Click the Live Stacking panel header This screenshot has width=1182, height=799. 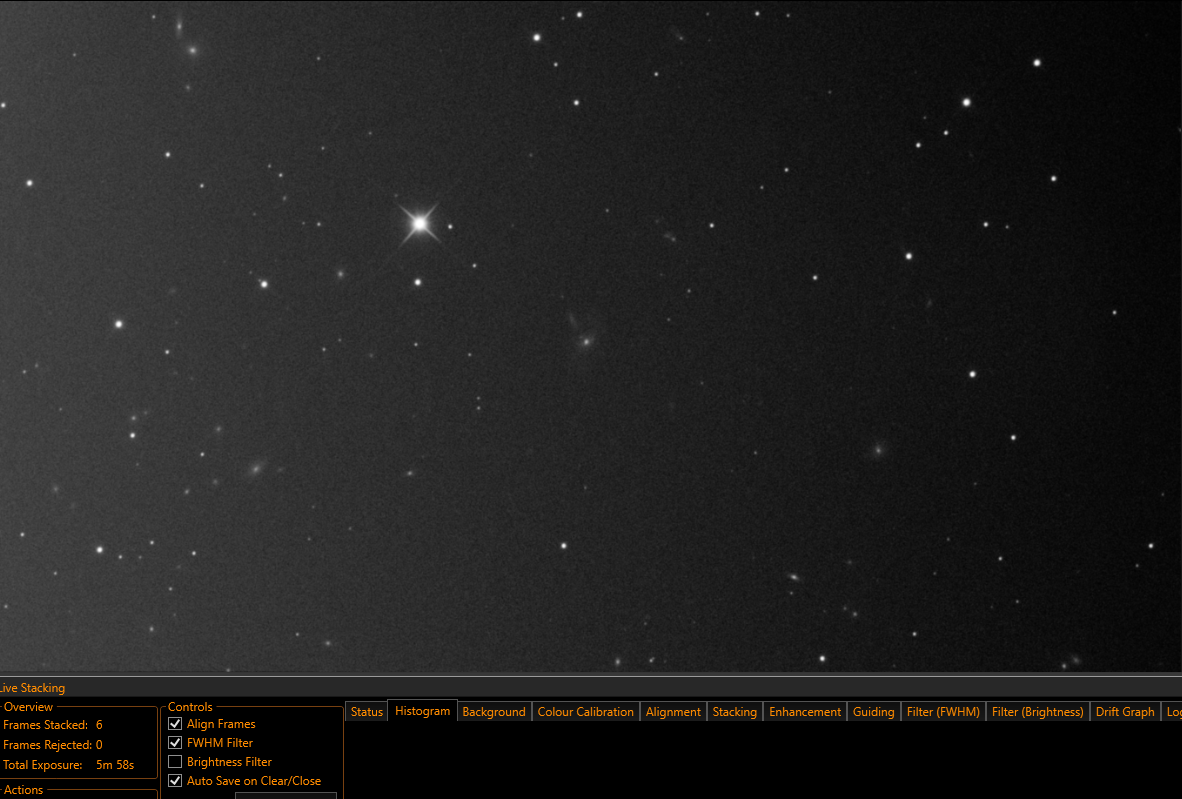coord(32,687)
